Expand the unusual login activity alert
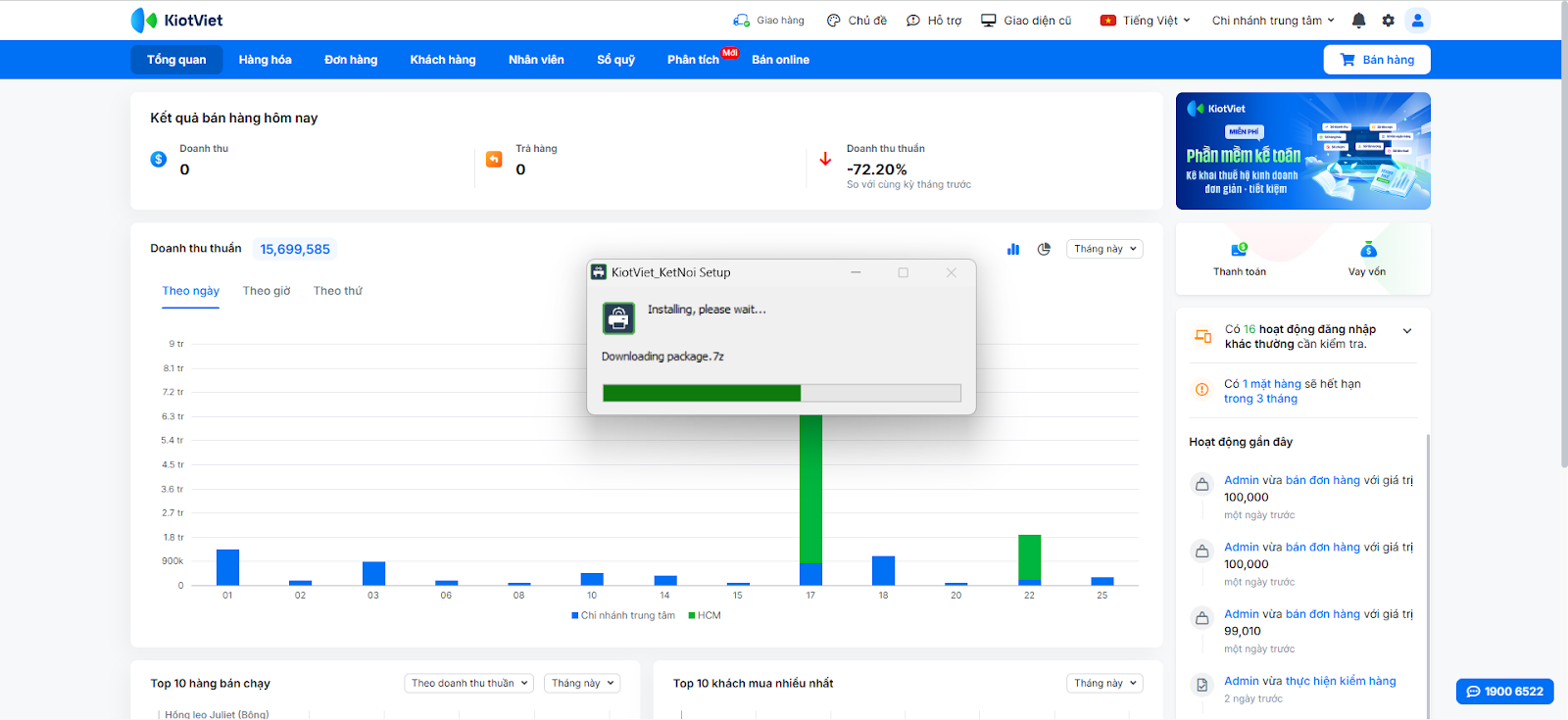The image size is (1568, 720). (1407, 331)
